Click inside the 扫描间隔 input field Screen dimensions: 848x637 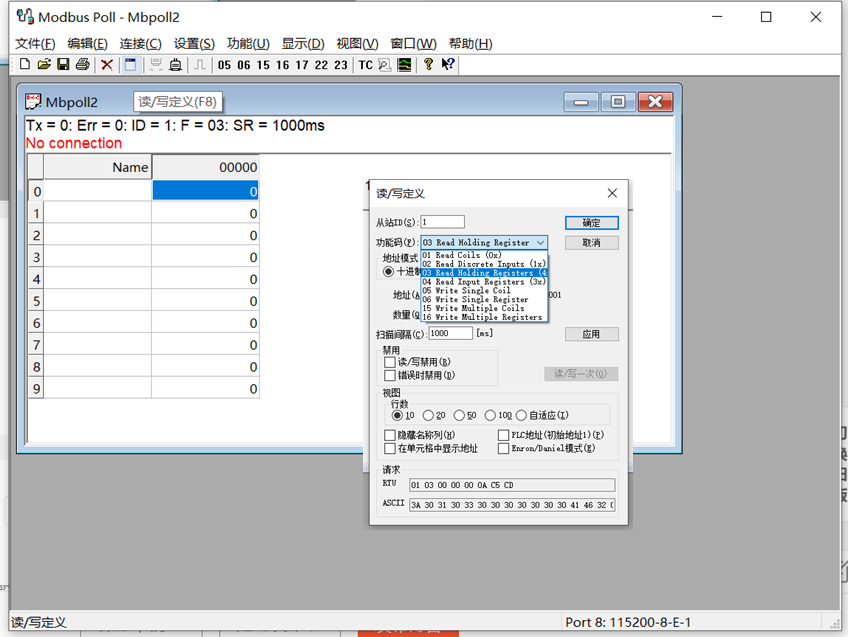tap(450, 333)
